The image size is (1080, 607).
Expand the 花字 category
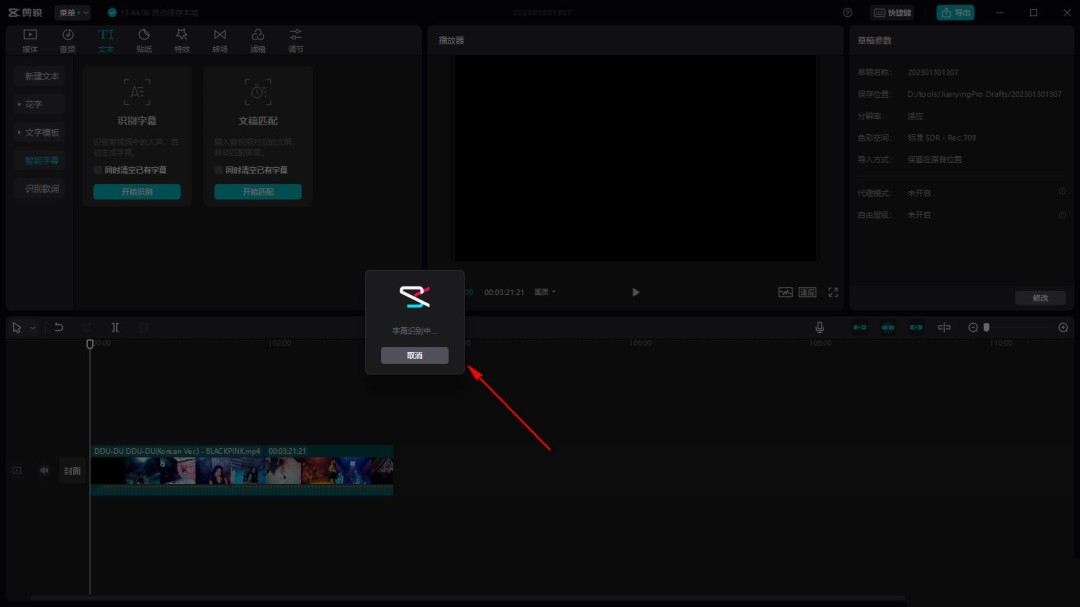[x=34, y=104]
